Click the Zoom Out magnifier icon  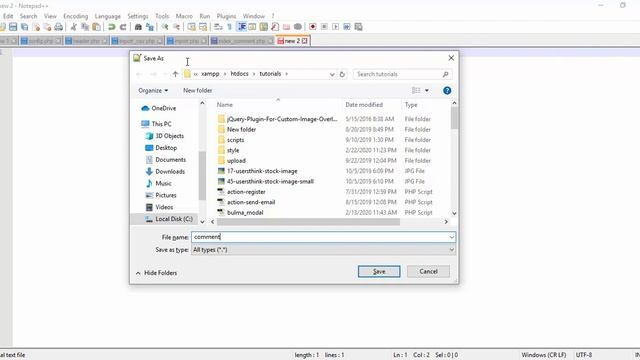coord(176,27)
